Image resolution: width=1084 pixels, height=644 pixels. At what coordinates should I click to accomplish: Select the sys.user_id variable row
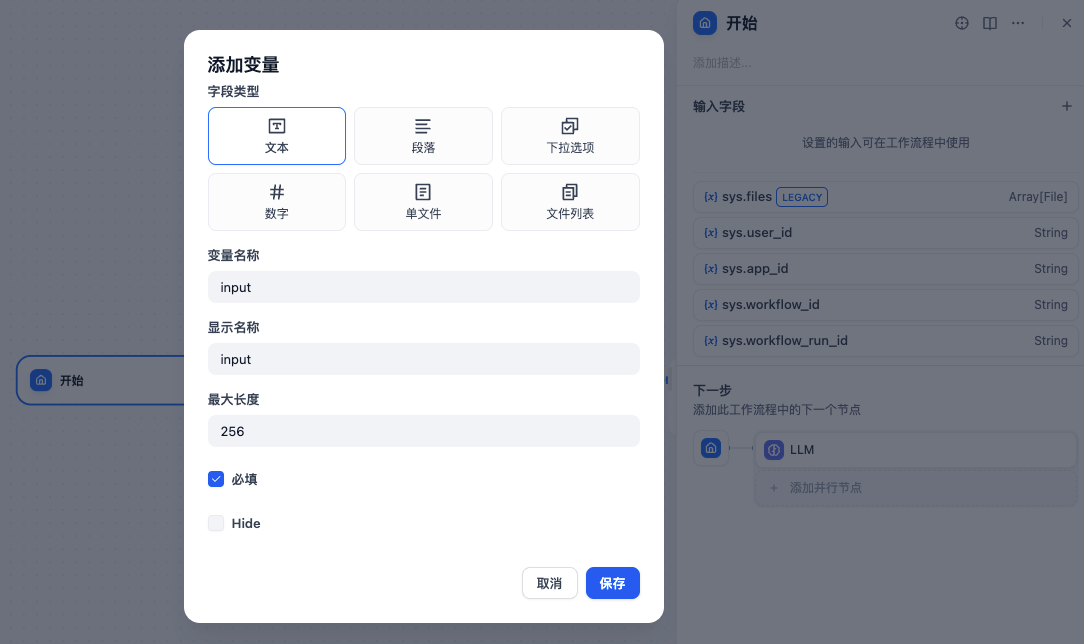[x=885, y=232]
